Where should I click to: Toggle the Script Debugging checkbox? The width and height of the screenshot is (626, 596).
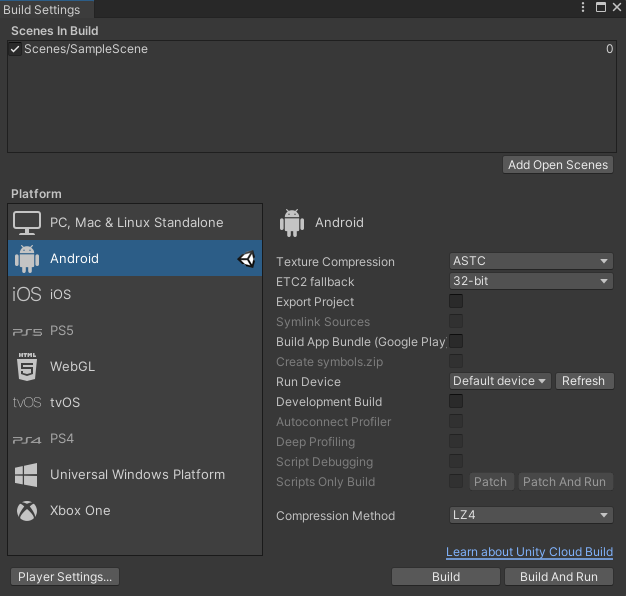click(456, 461)
